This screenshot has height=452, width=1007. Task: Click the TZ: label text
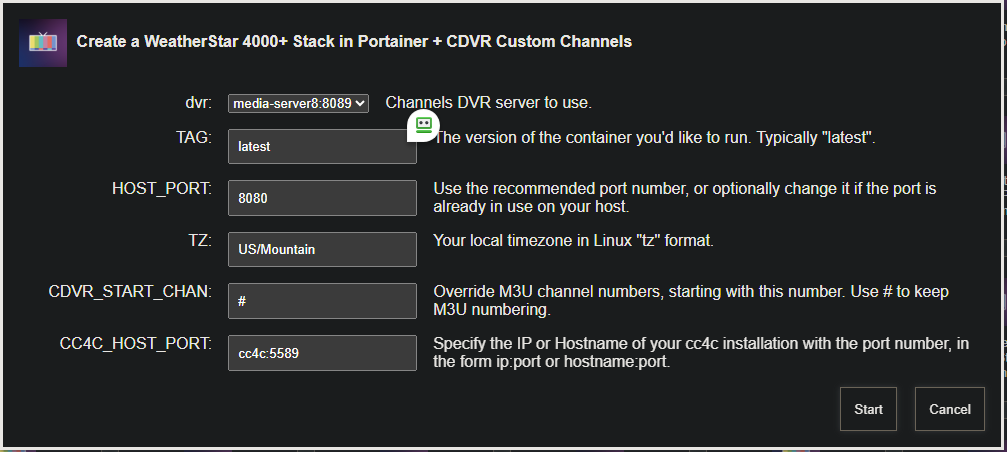click(201, 240)
